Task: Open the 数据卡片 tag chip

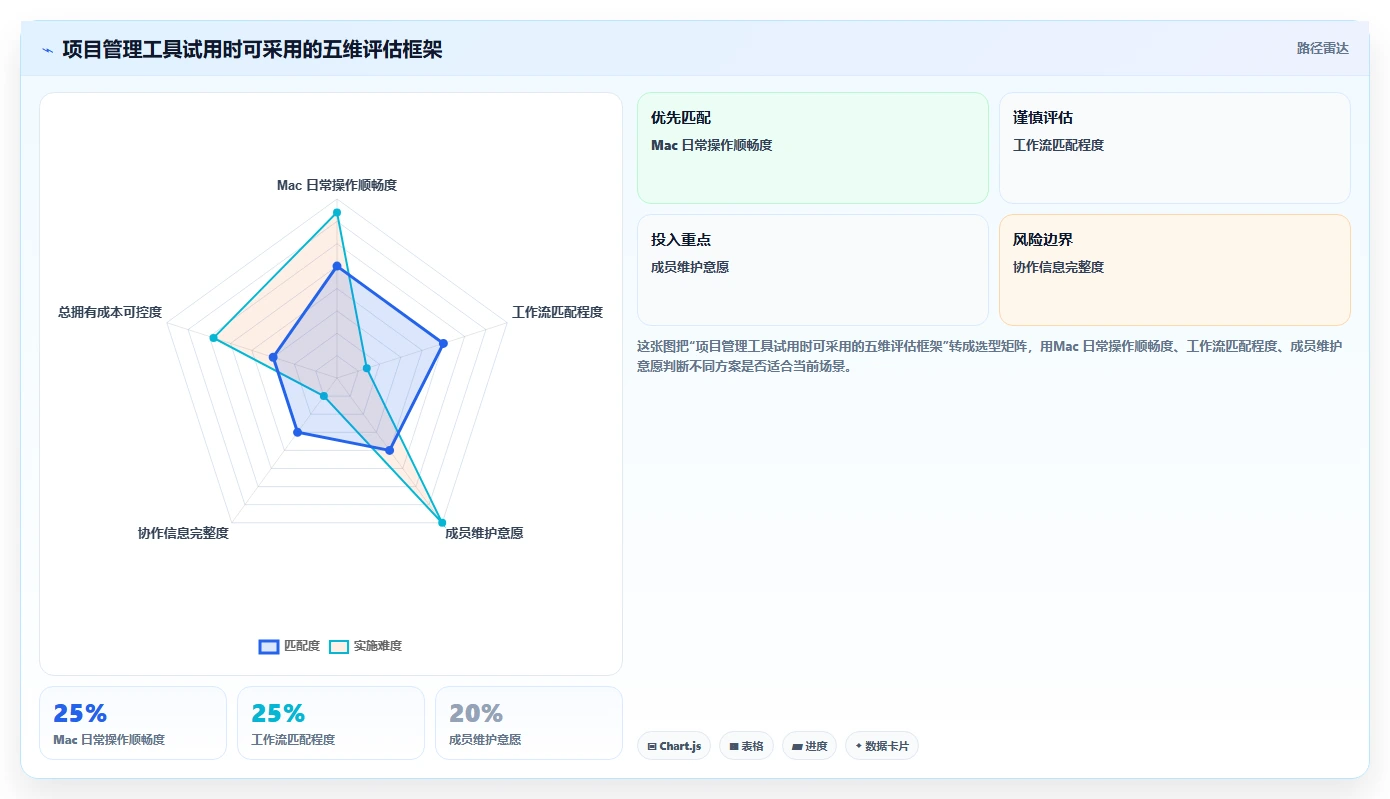Action: tap(882, 746)
